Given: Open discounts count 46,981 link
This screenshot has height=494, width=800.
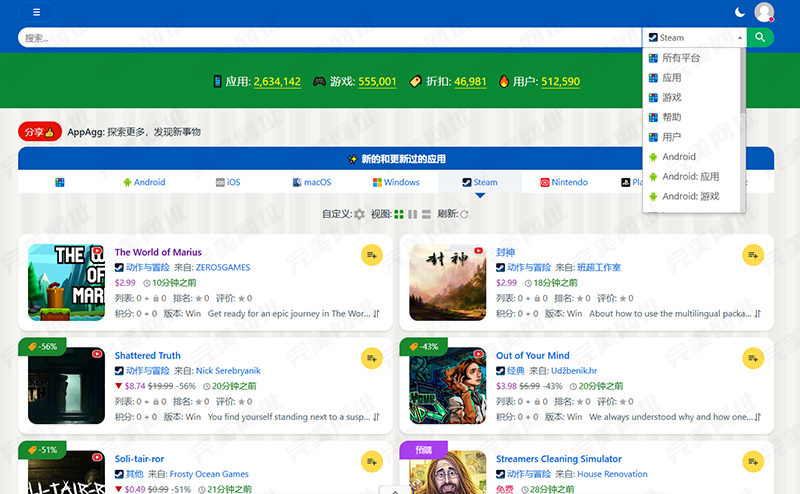Looking at the screenshot, I should click(470, 82).
